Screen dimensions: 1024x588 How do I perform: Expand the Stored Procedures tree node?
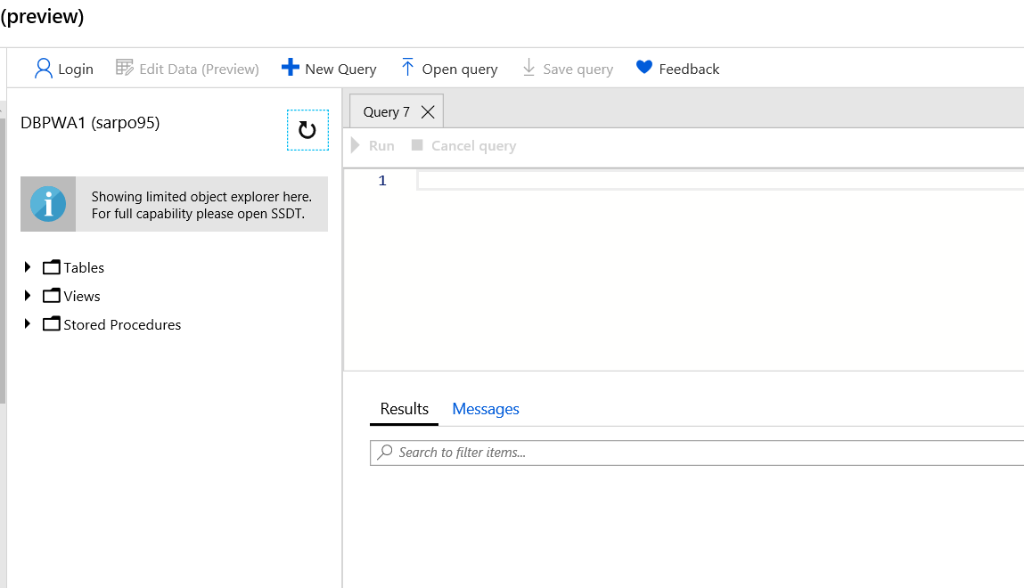pyautogui.click(x=27, y=323)
